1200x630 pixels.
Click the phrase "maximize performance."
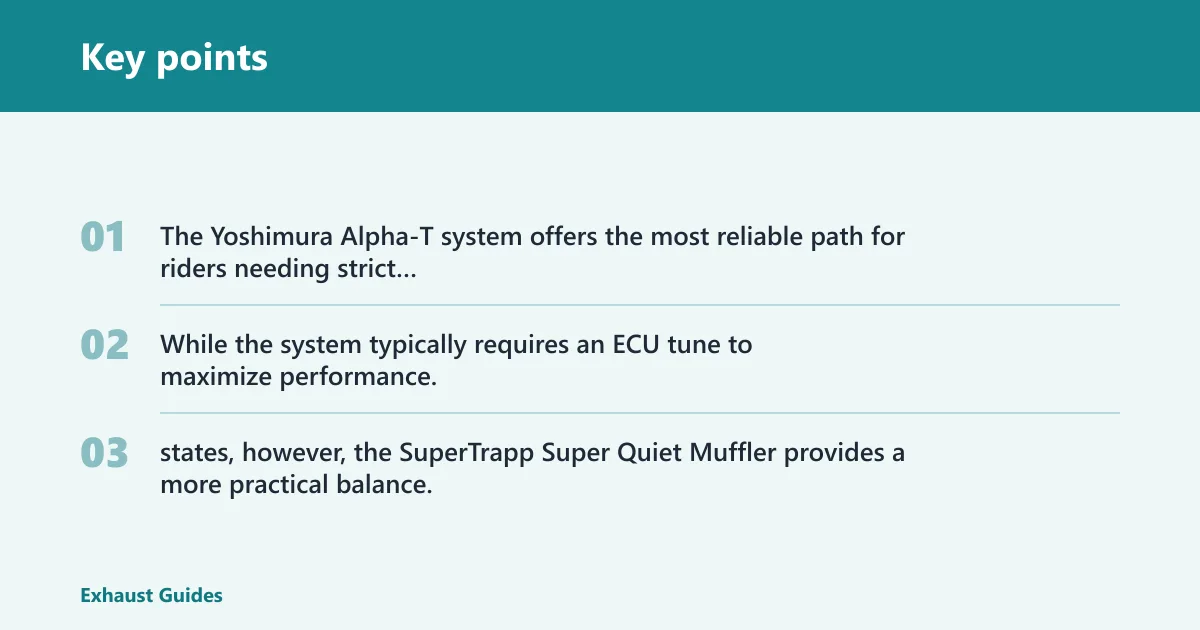(x=299, y=378)
